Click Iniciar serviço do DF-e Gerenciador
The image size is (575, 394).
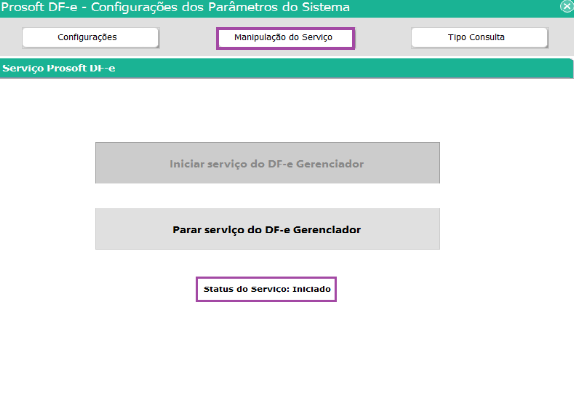click(267, 163)
